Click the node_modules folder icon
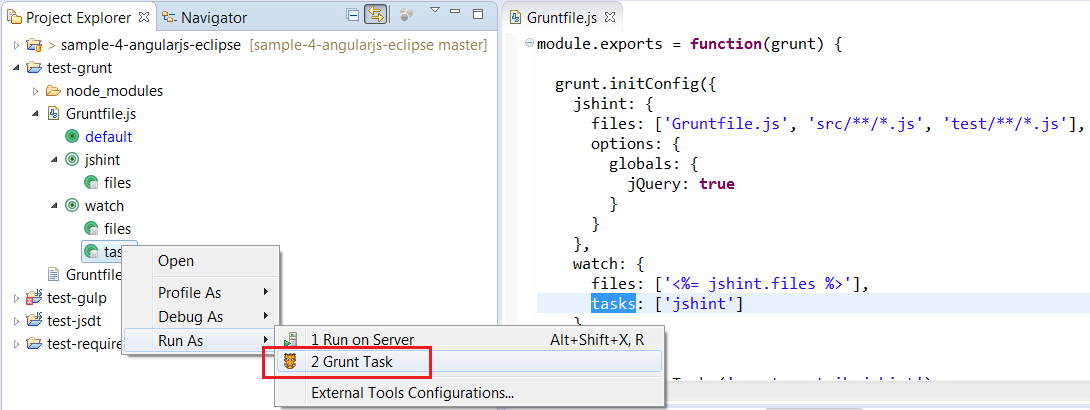1090x410 pixels. click(53, 91)
